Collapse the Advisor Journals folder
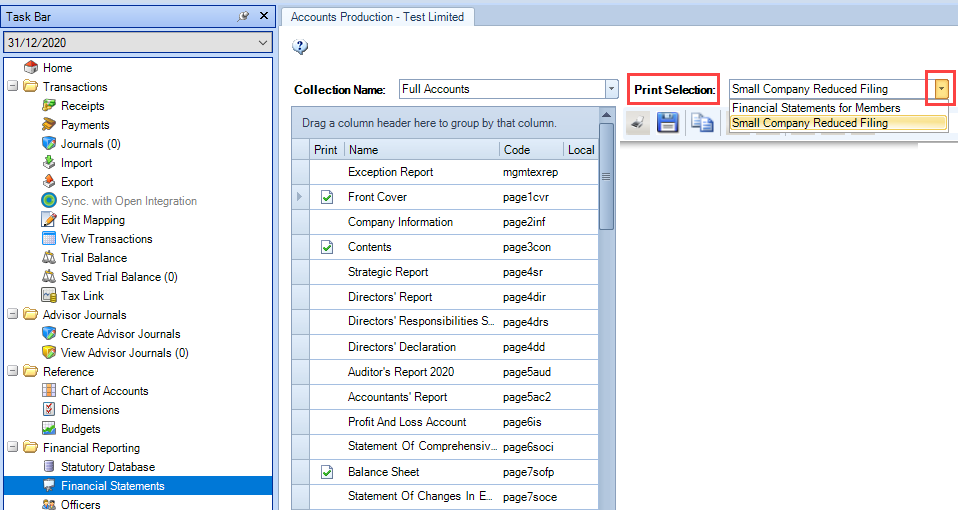Image resolution: width=958 pixels, height=511 pixels. (x=12, y=314)
